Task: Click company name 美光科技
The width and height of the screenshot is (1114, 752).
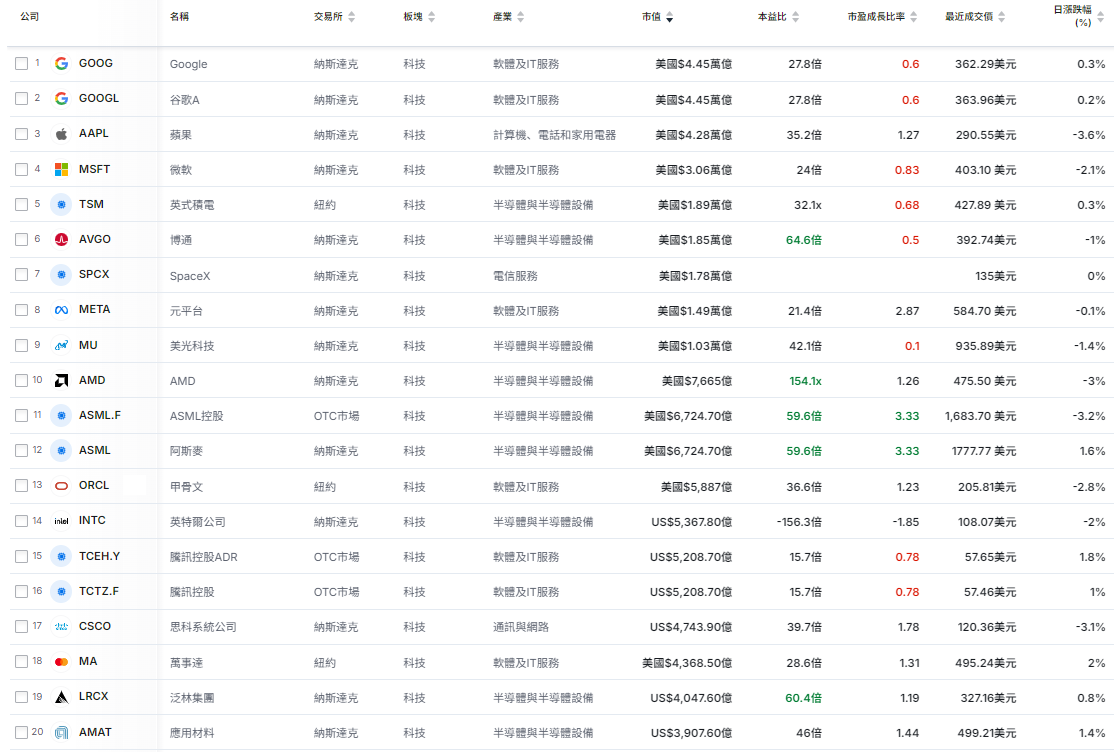Action: tap(192, 346)
